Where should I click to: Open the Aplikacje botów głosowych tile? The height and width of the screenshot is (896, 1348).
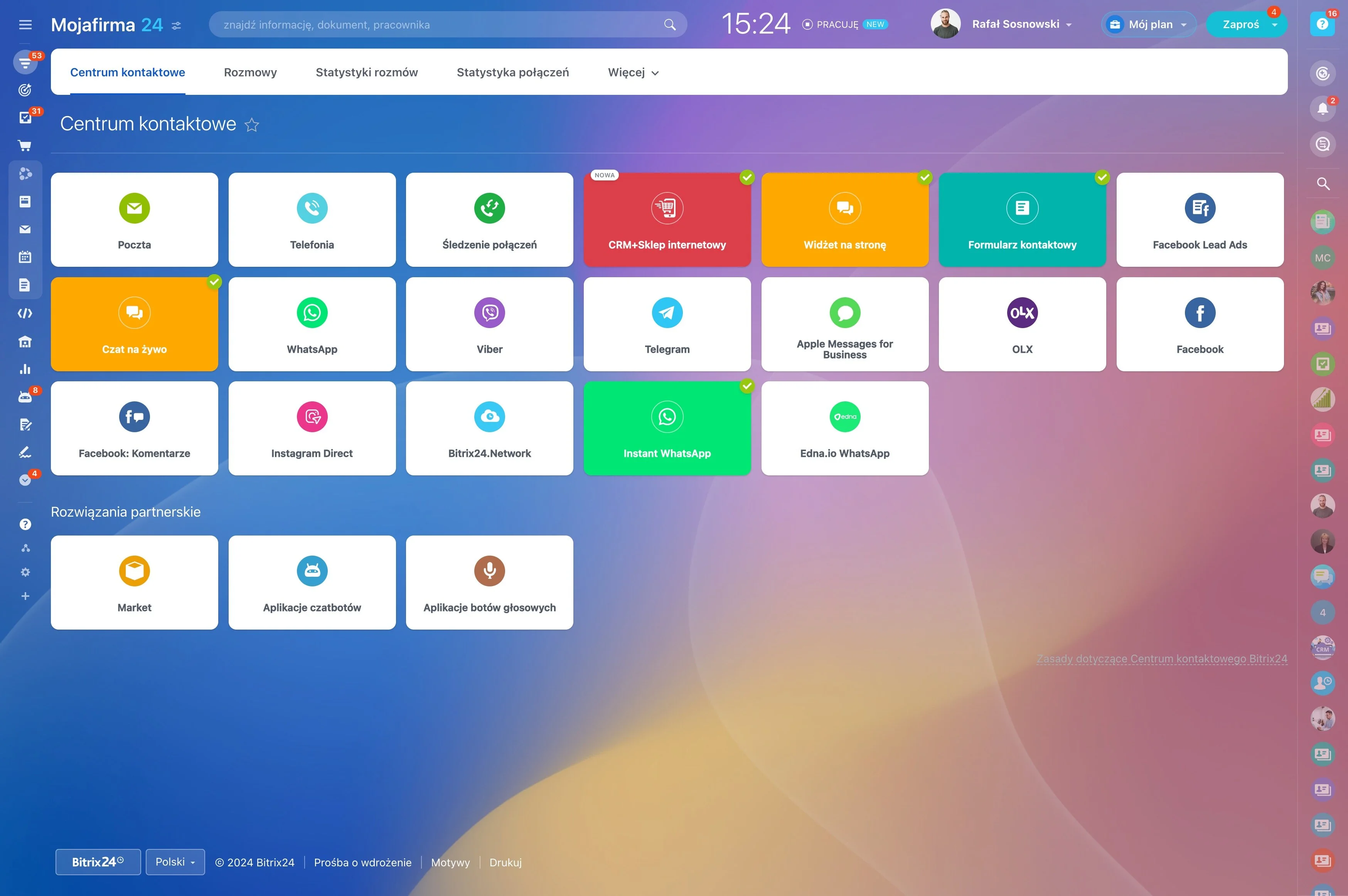coord(489,582)
